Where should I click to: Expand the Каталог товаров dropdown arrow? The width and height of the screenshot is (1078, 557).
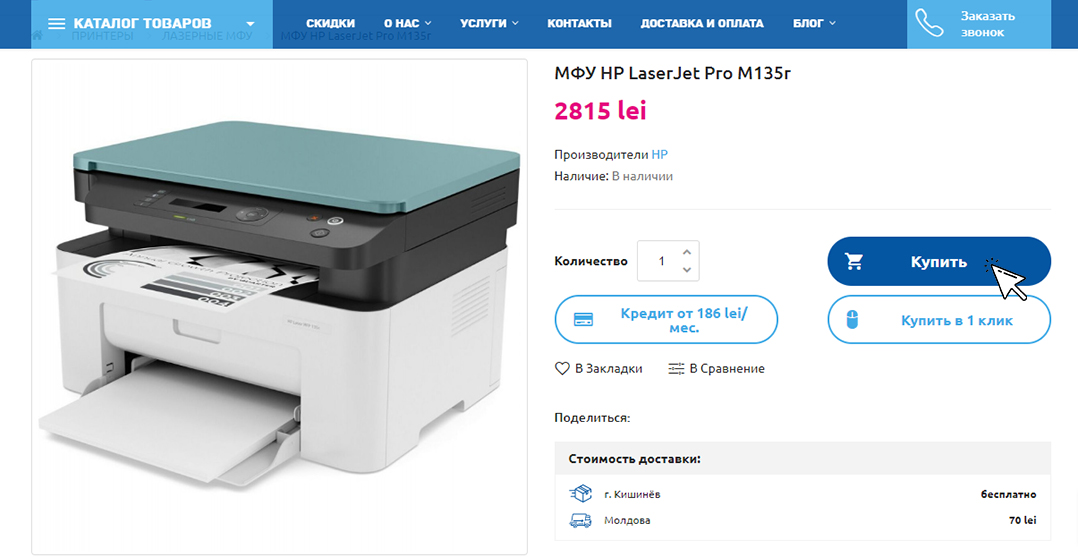tap(250, 23)
